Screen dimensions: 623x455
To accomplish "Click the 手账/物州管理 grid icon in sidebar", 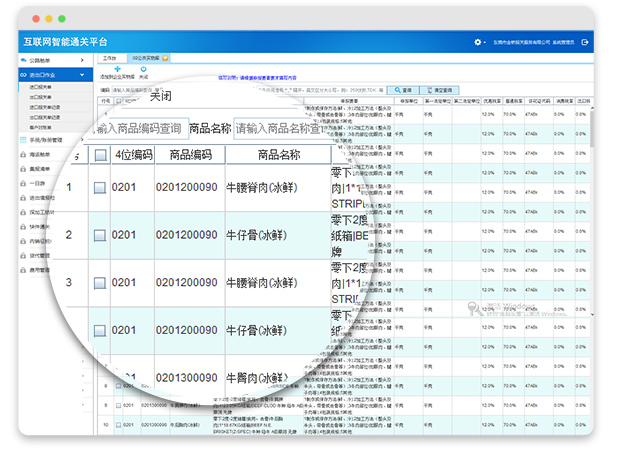I will click(x=24, y=140).
